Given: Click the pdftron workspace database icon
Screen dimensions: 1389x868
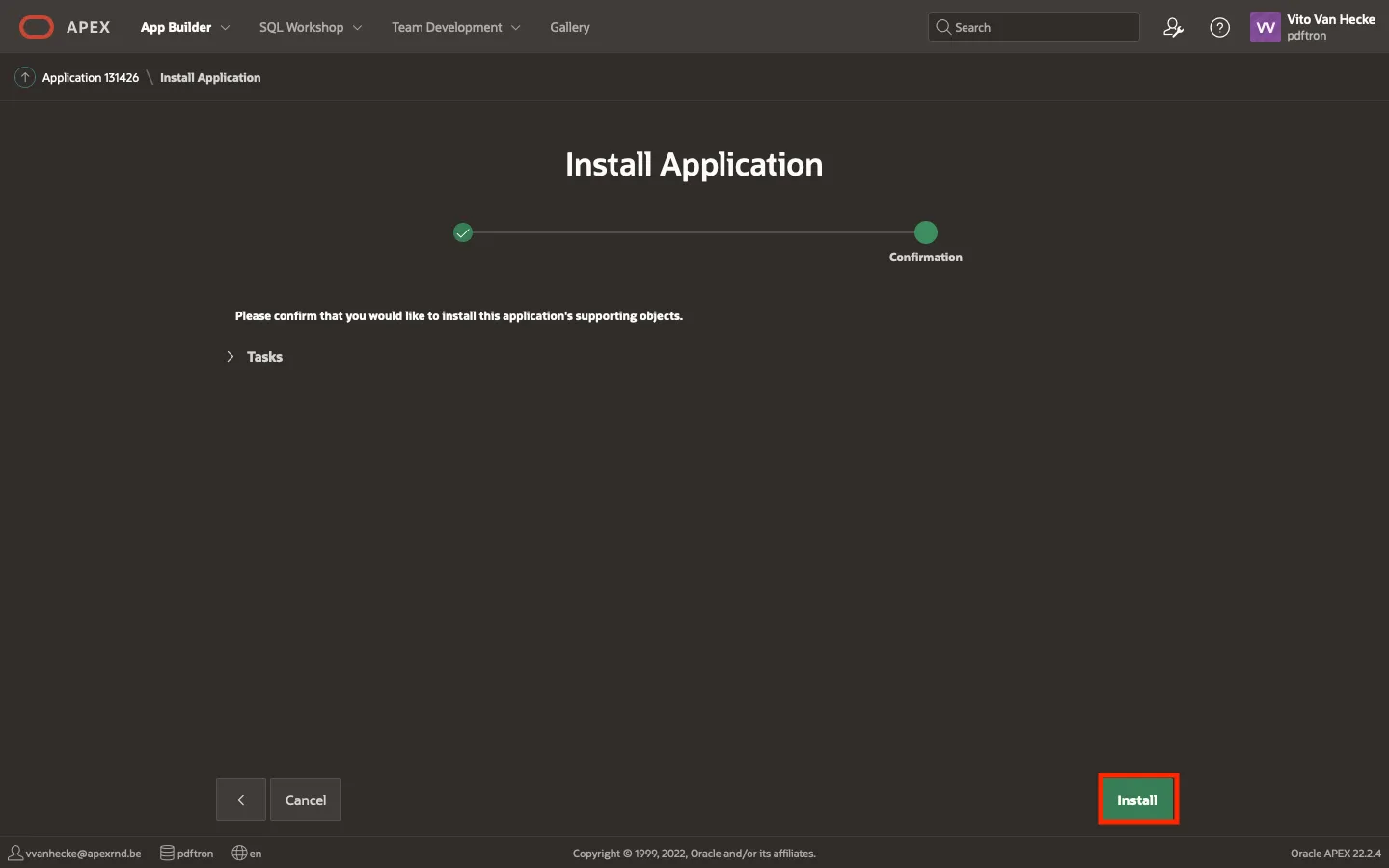Looking at the screenshot, I should [167, 853].
